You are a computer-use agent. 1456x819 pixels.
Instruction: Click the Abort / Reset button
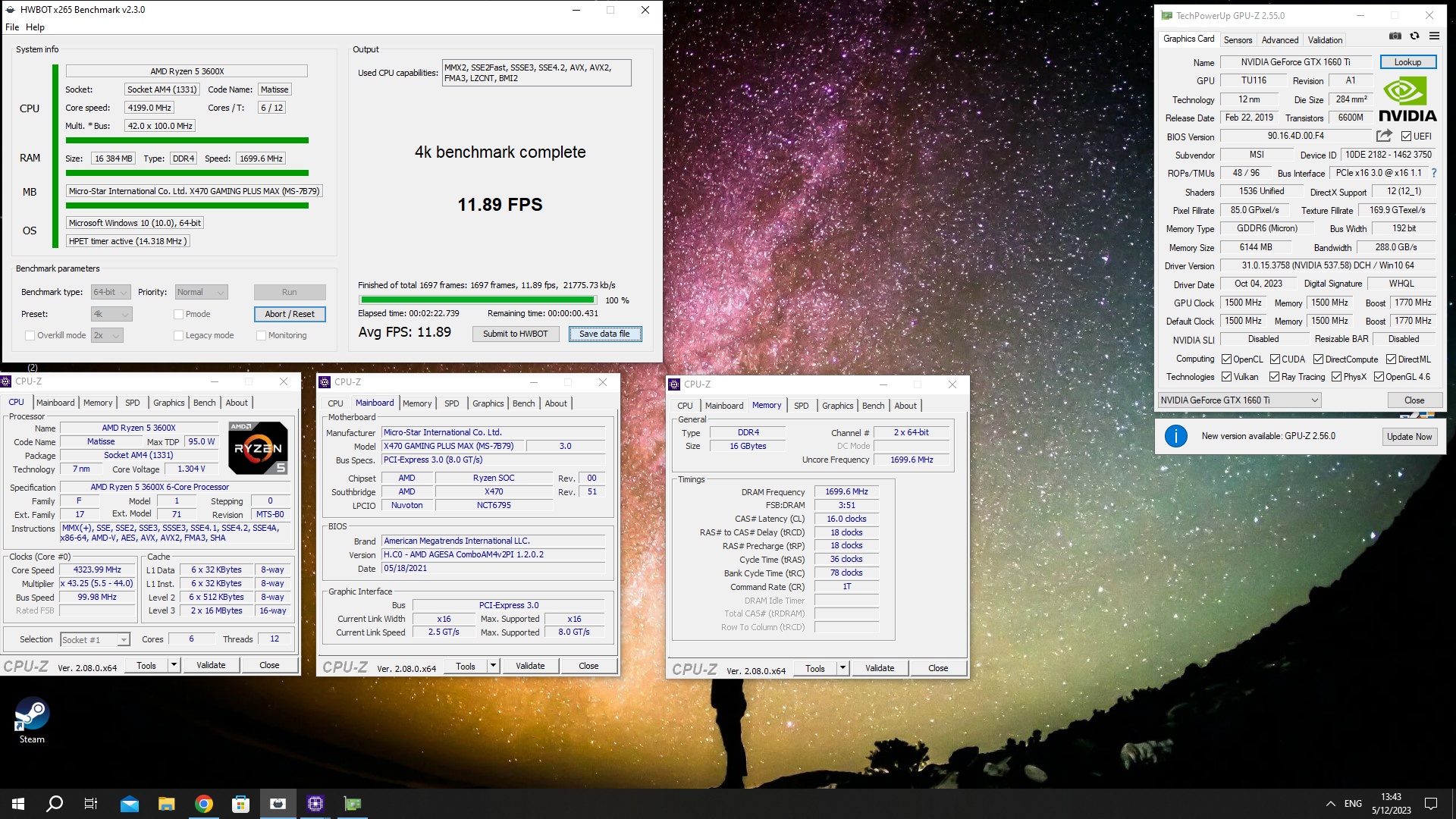pyautogui.click(x=290, y=314)
